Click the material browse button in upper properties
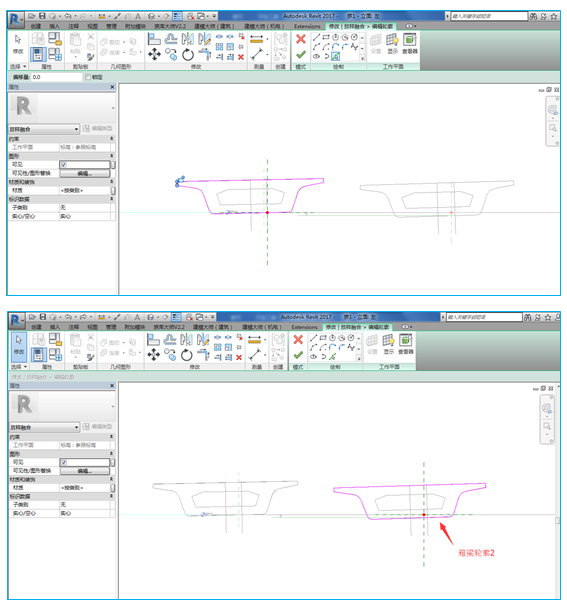 [x=113, y=190]
